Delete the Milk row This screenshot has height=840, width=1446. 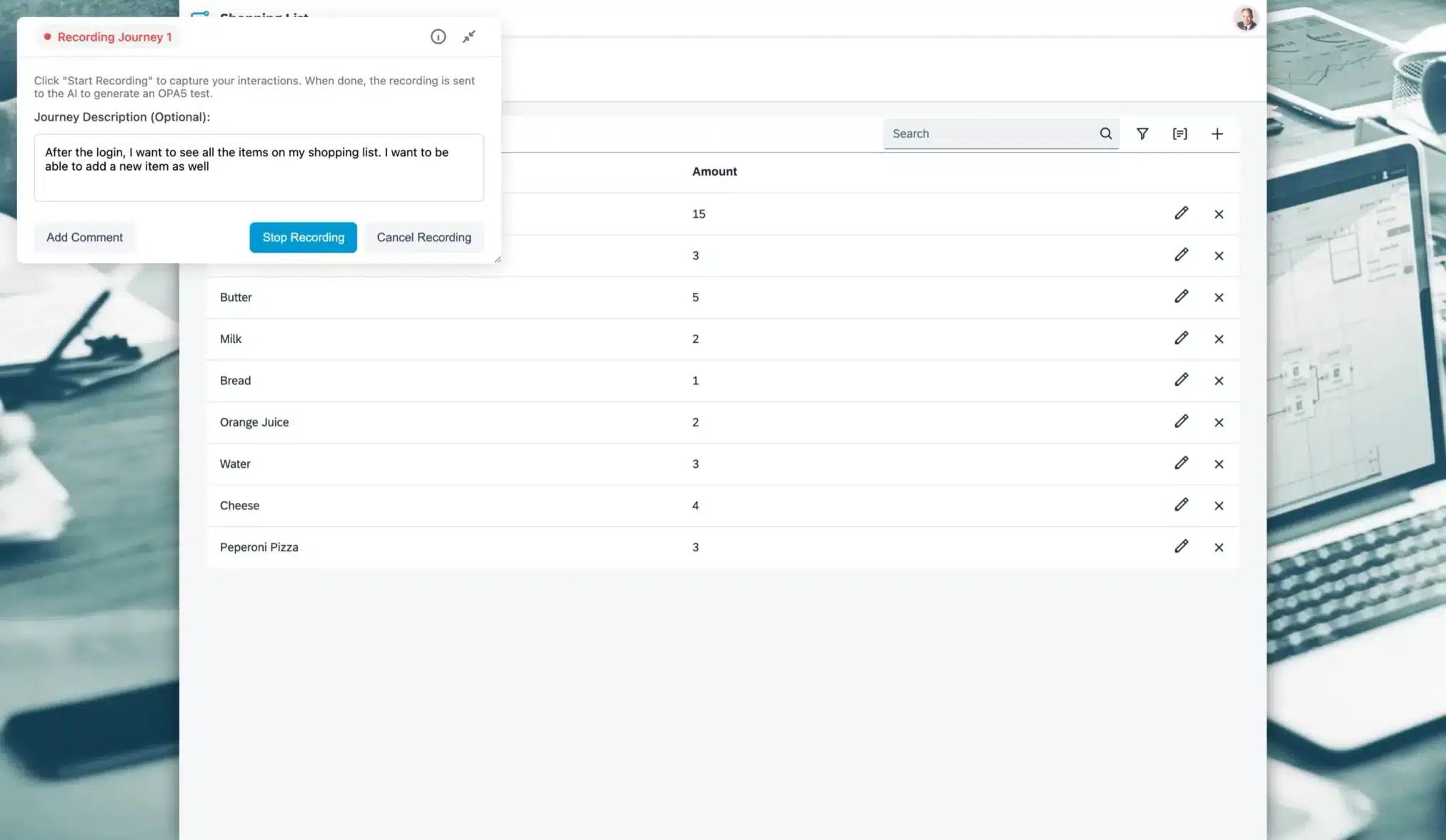(x=1219, y=339)
